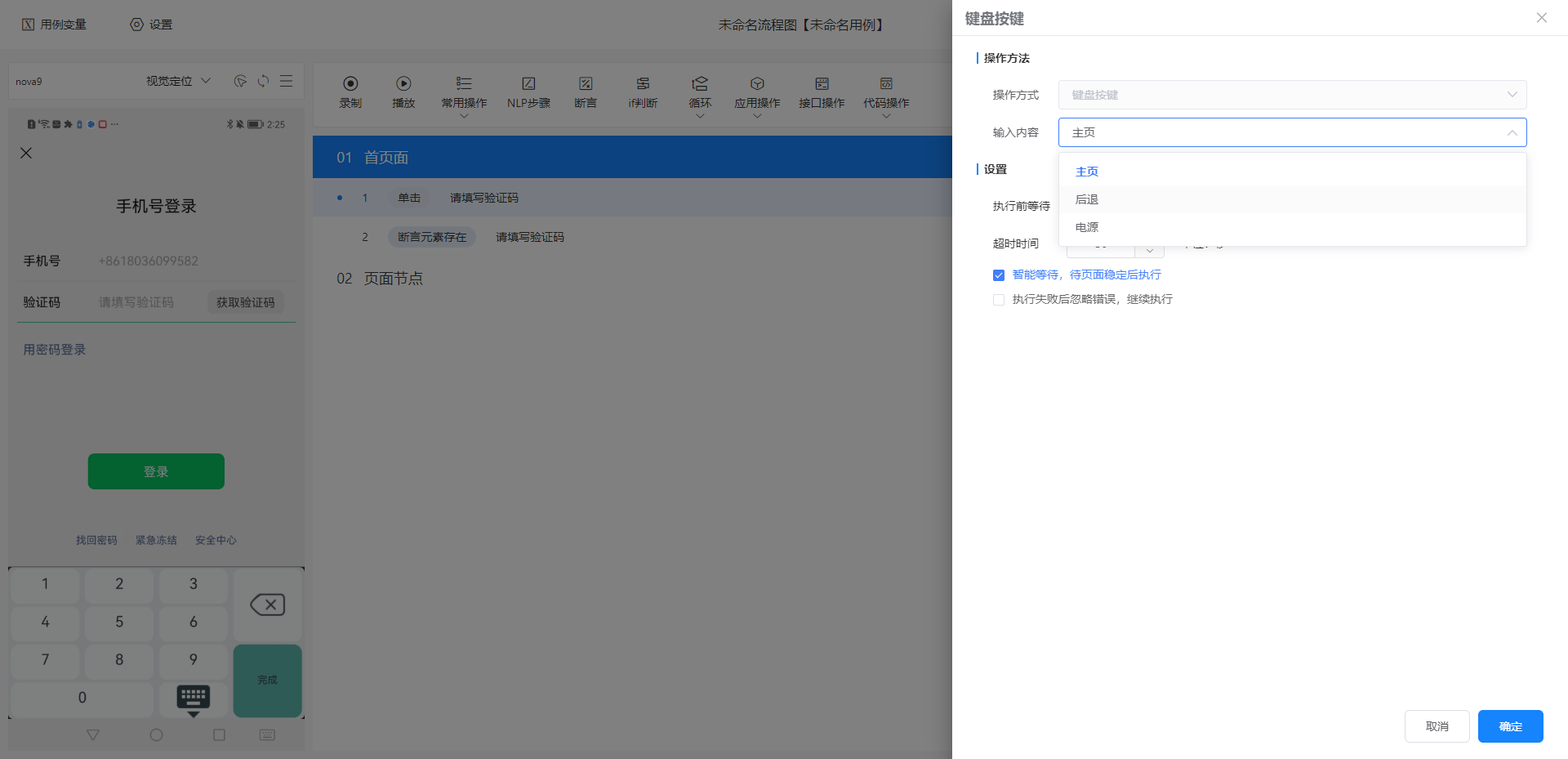Tap the green 登录 login button
The width and height of the screenshot is (1568, 759).
tap(156, 471)
